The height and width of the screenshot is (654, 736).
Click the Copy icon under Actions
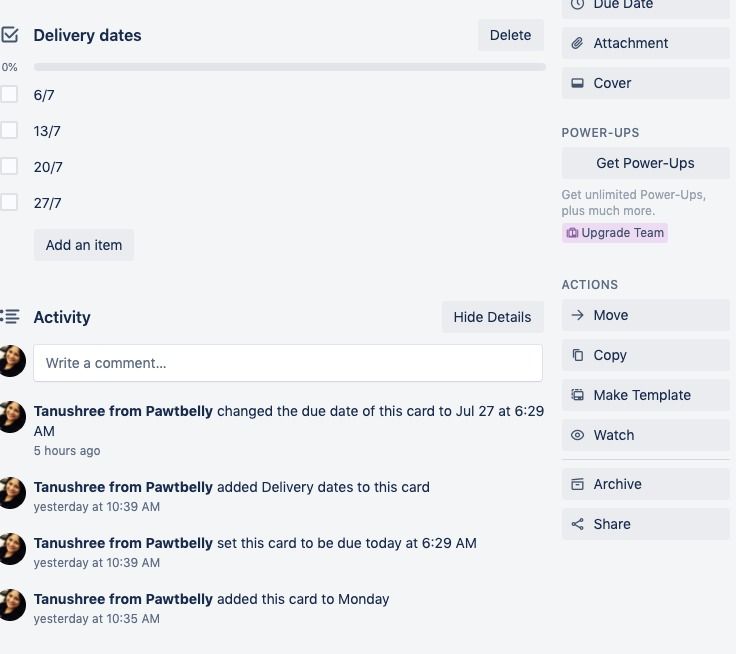pos(577,355)
